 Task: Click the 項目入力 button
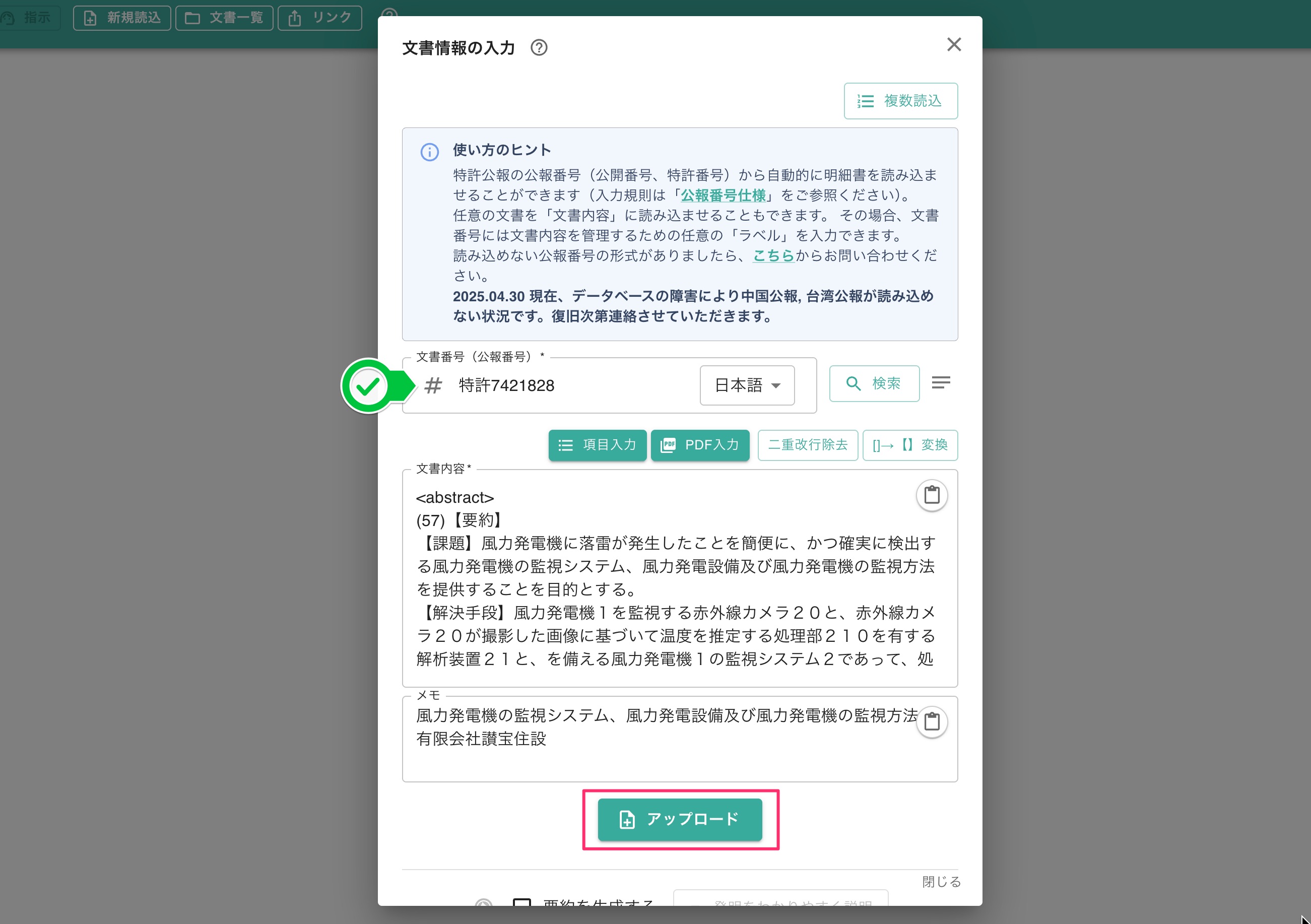[x=597, y=445]
